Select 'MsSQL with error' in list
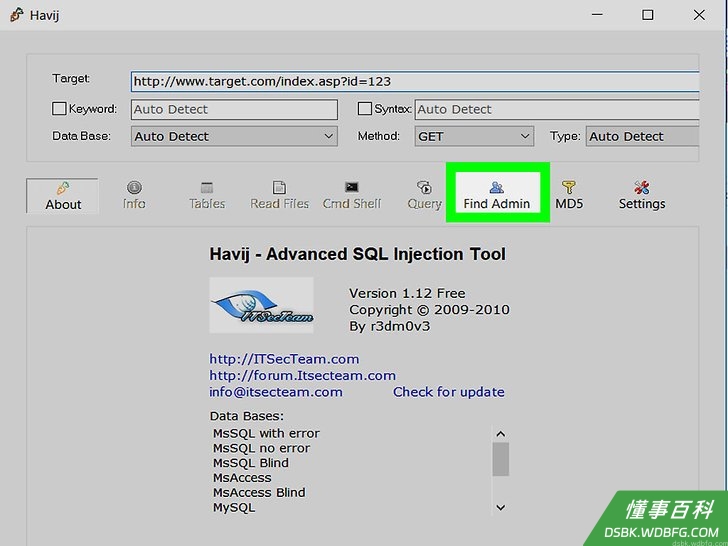Viewport: 728px width, 546px height. (x=266, y=433)
